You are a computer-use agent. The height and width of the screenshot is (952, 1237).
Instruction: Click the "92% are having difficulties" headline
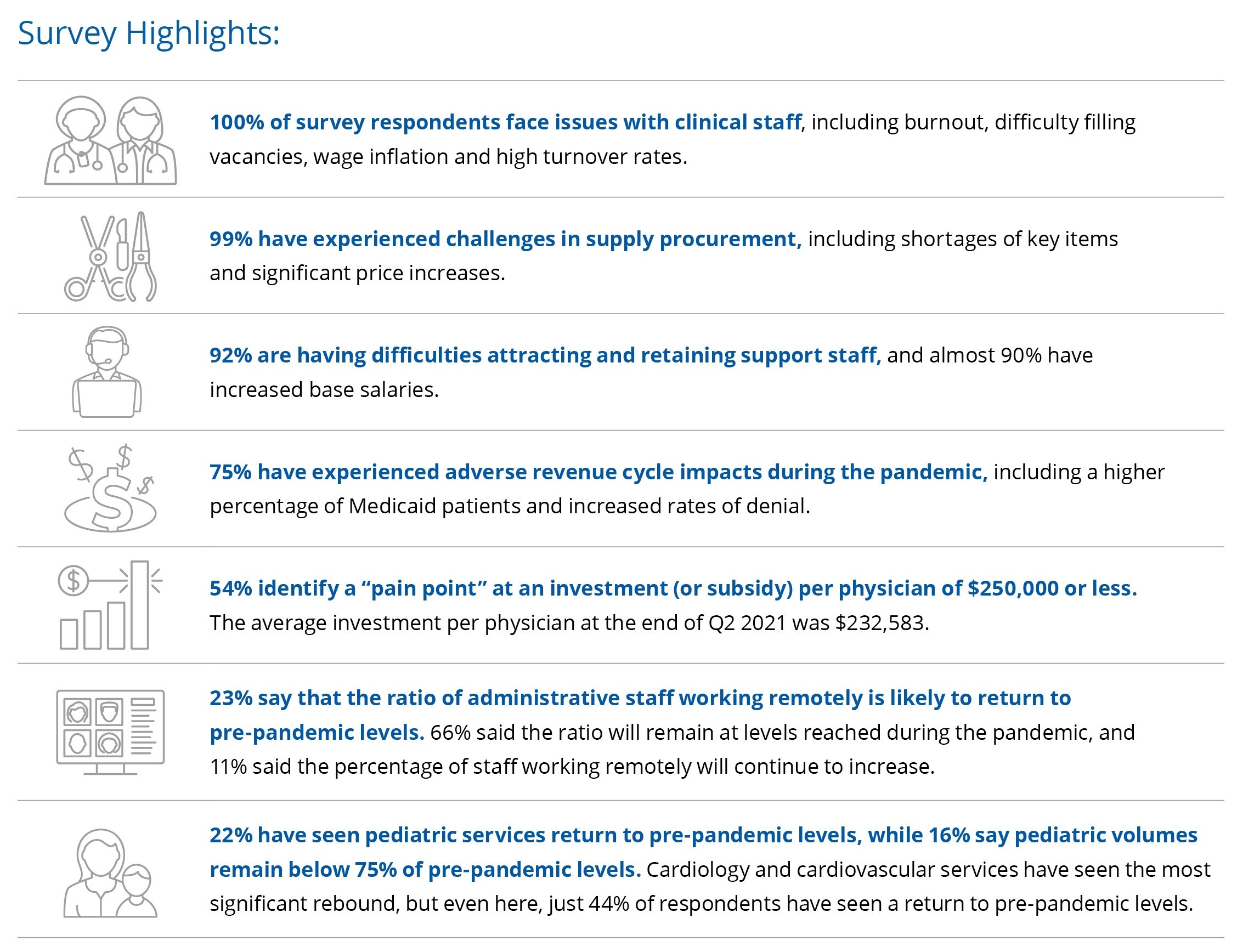click(545, 355)
